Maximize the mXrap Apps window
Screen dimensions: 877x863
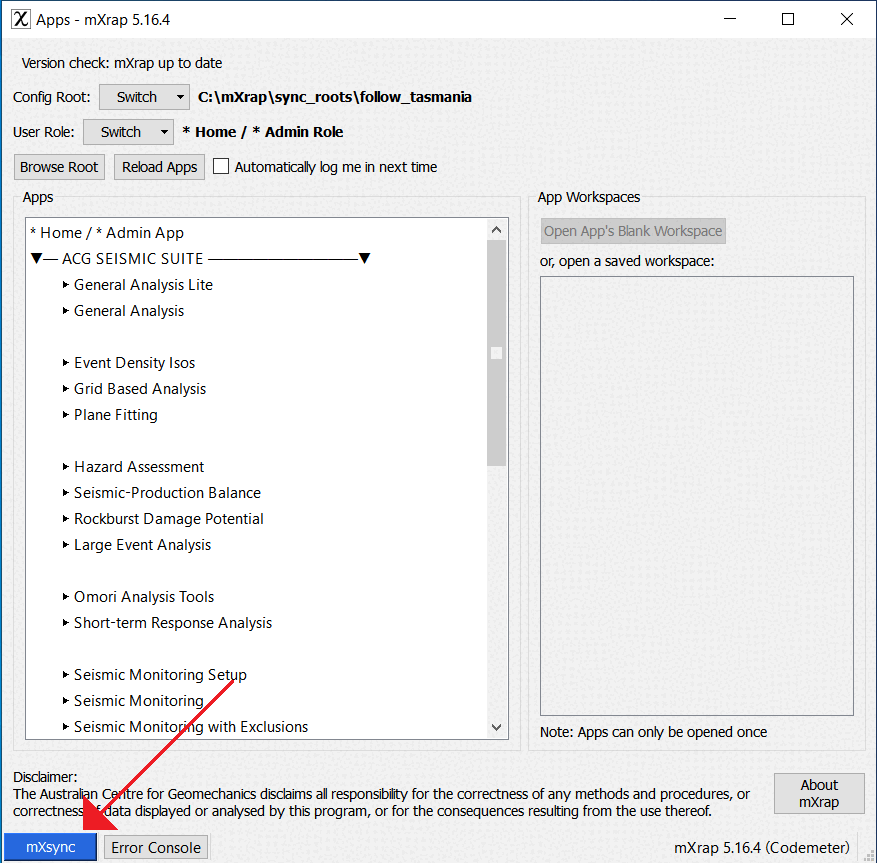pyautogui.click(x=788, y=19)
